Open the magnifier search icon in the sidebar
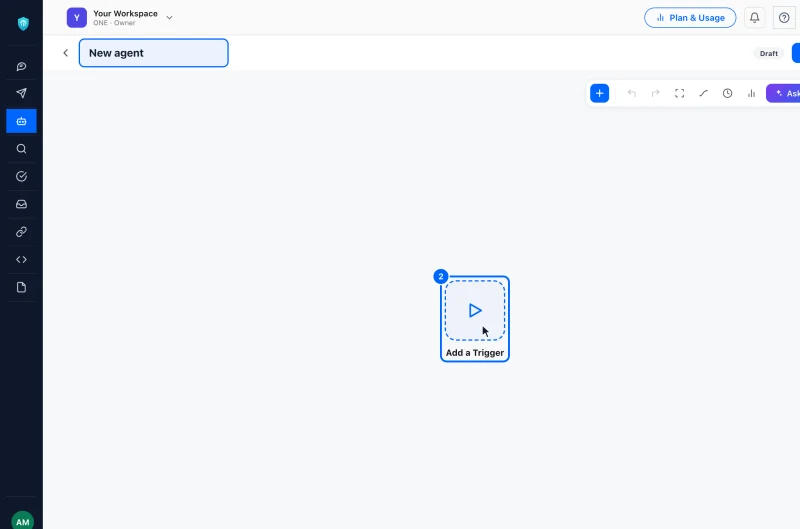The width and height of the screenshot is (800, 529). [x=21, y=148]
